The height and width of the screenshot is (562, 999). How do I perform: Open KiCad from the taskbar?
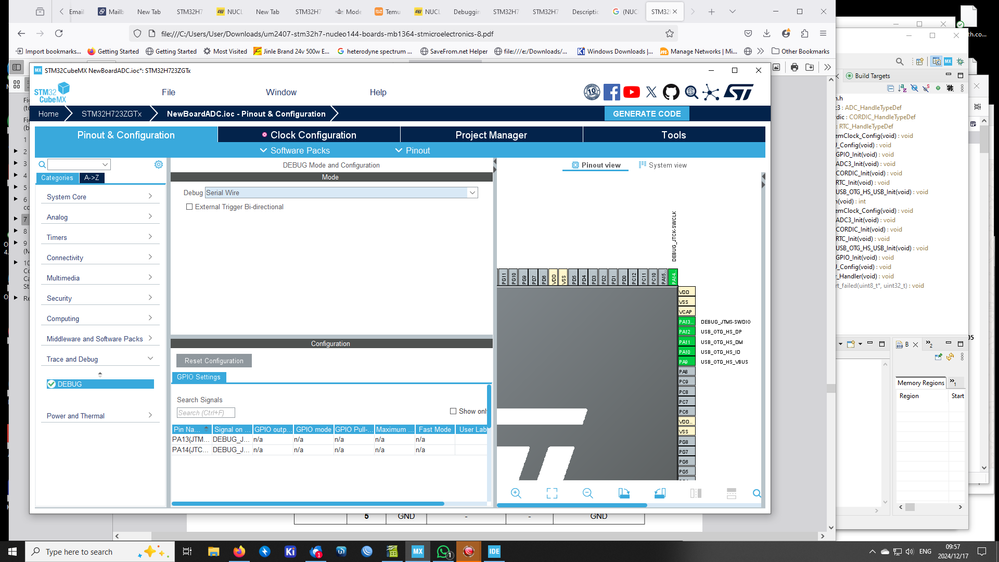tap(290, 551)
